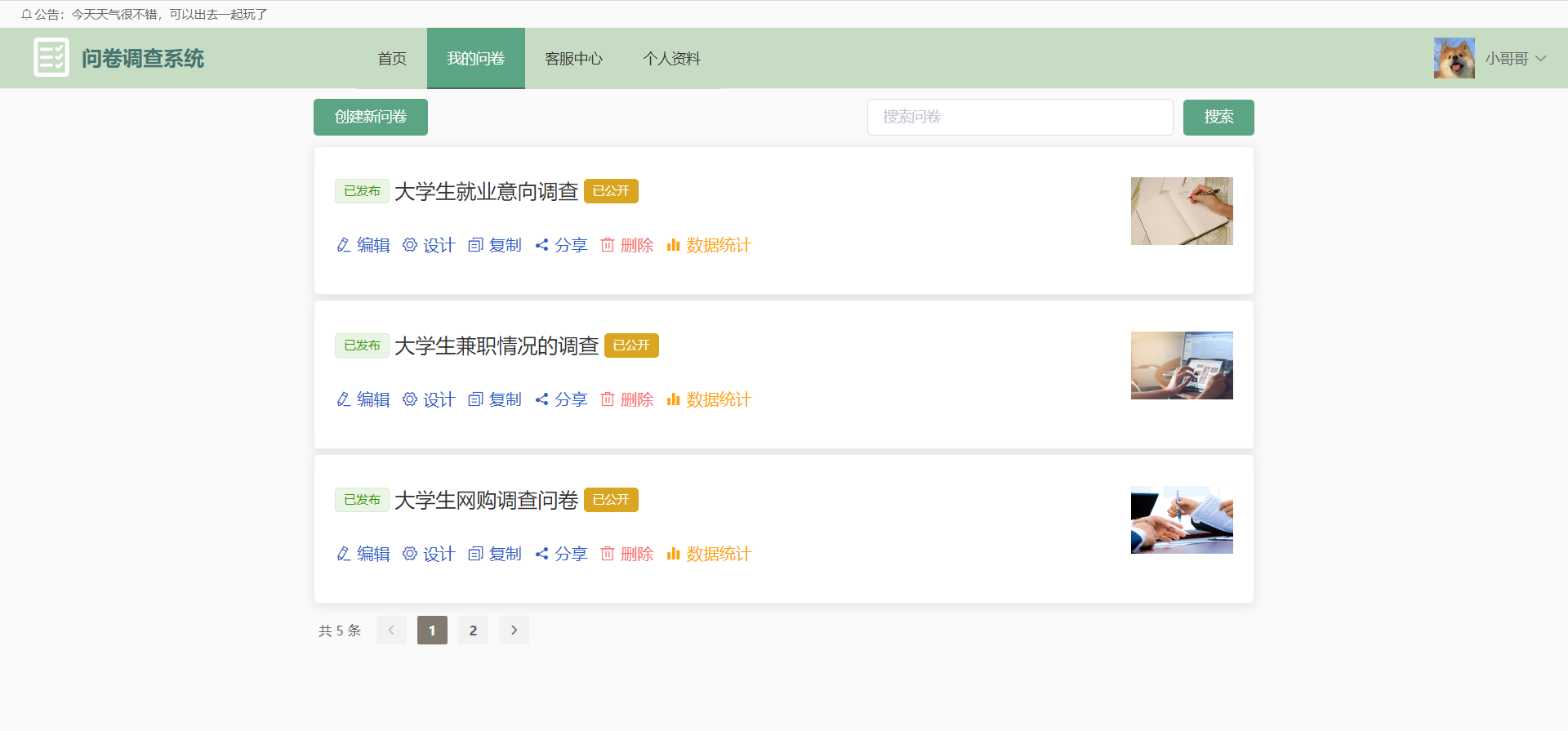Click 数据统计 link for 大学生网购调查问卷

pyautogui.click(x=719, y=554)
